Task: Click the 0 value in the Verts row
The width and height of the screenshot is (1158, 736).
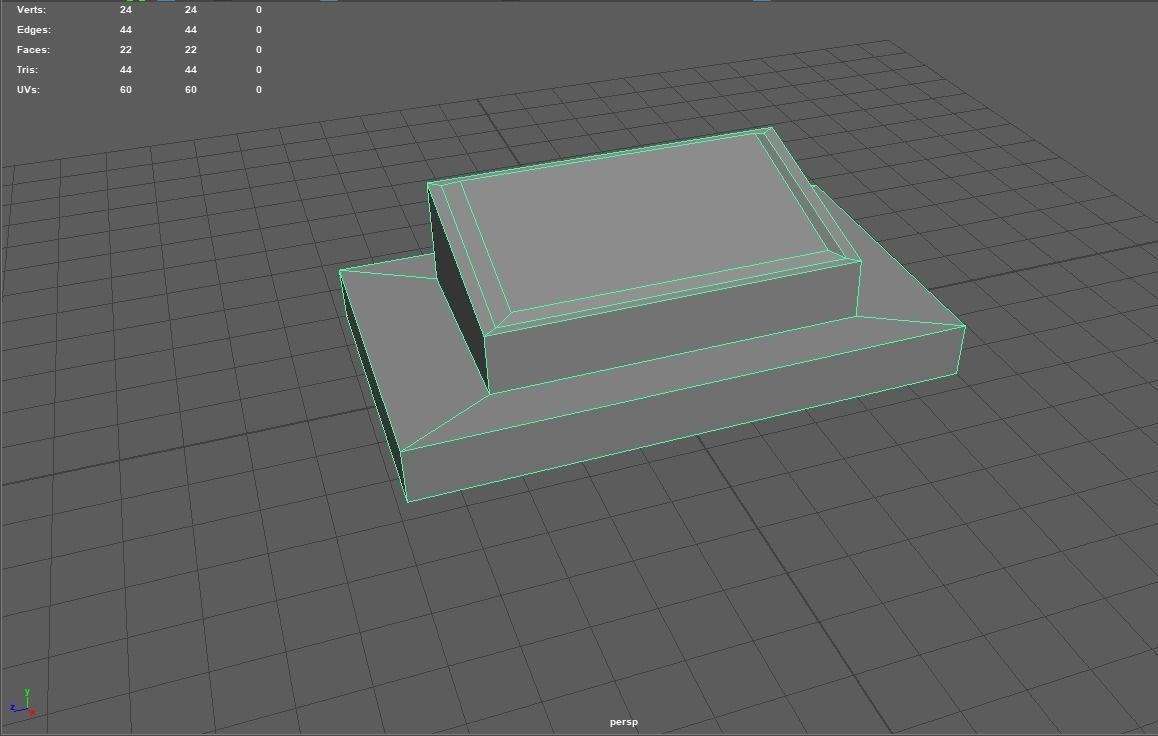Action: click(x=258, y=10)
